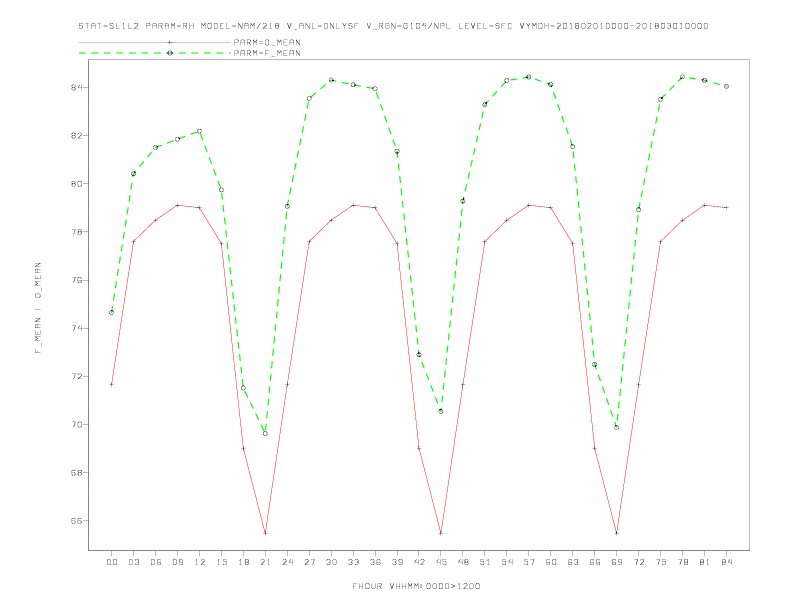This screenshot has width=792, height=612.
Task: Click the y-axis tick label 68
Action: (76, 473)
